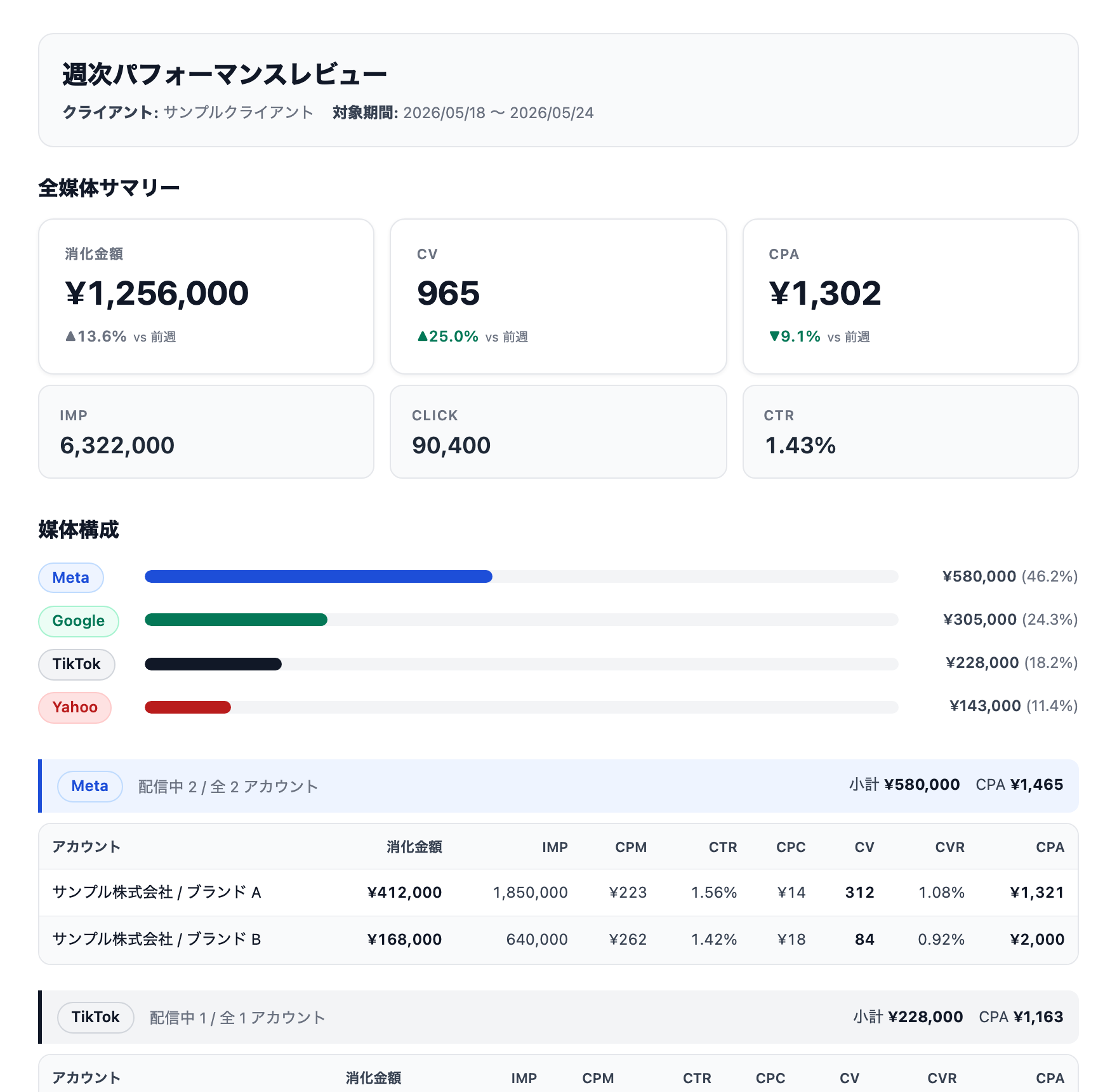The image size is (1117, 1092).
Task: Click the dark TikTok spend bar
Action: pyautogui.click(x=213, y=664)
